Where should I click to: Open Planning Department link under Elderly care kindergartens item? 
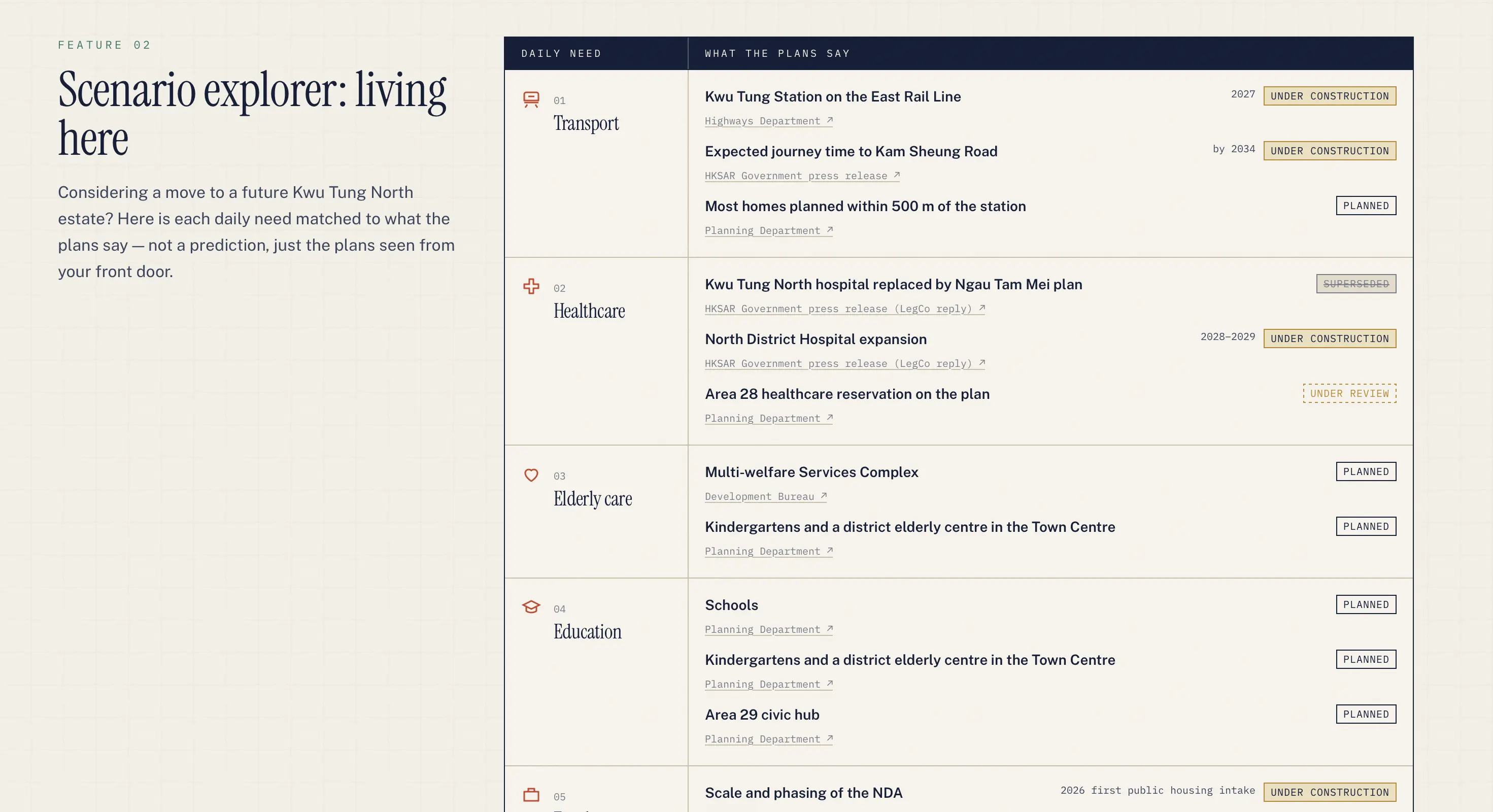768,551
